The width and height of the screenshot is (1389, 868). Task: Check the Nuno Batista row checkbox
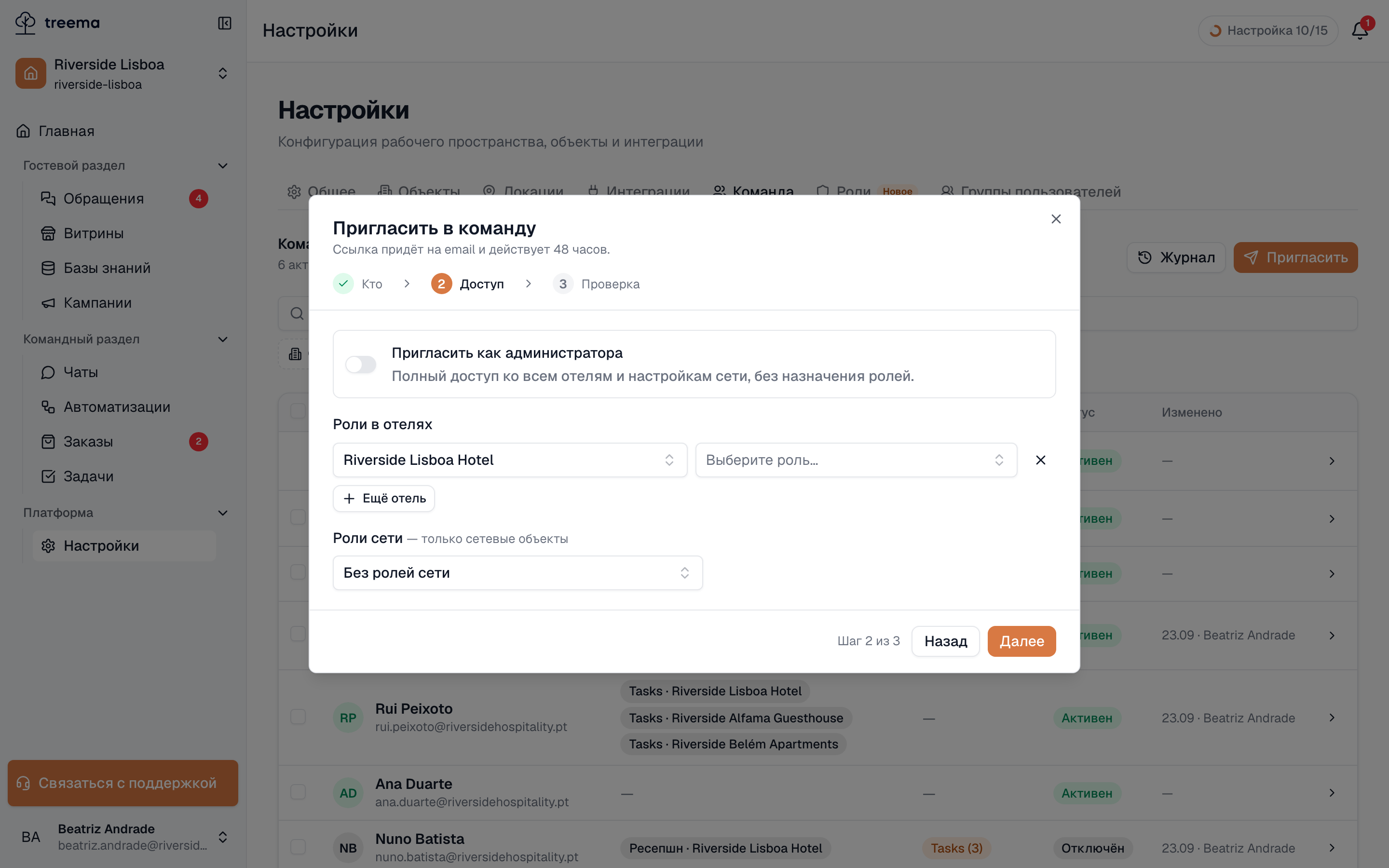pyautogui.click(x=298, y=847)
